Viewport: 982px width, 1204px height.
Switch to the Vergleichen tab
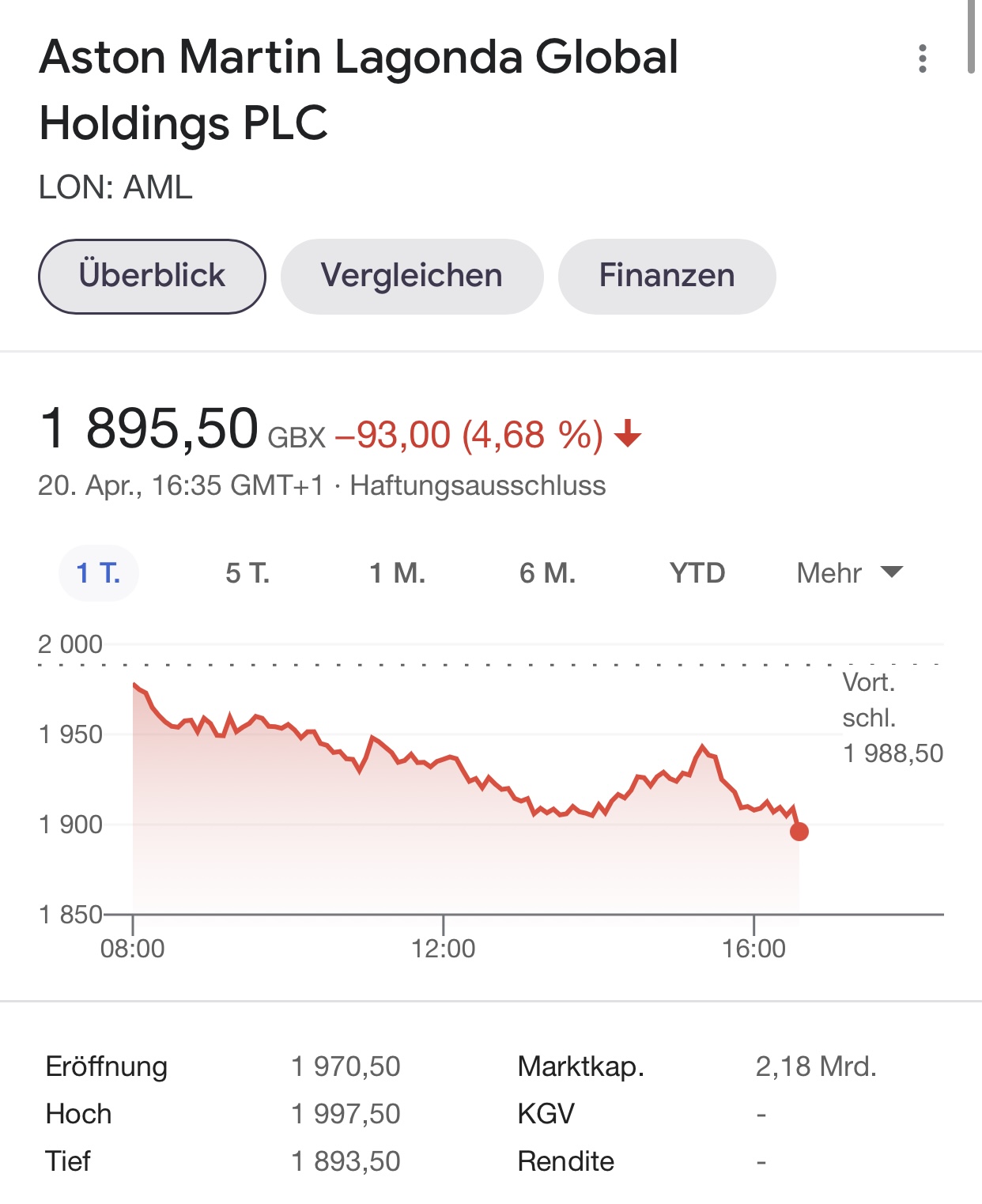[x=412, y=276]
